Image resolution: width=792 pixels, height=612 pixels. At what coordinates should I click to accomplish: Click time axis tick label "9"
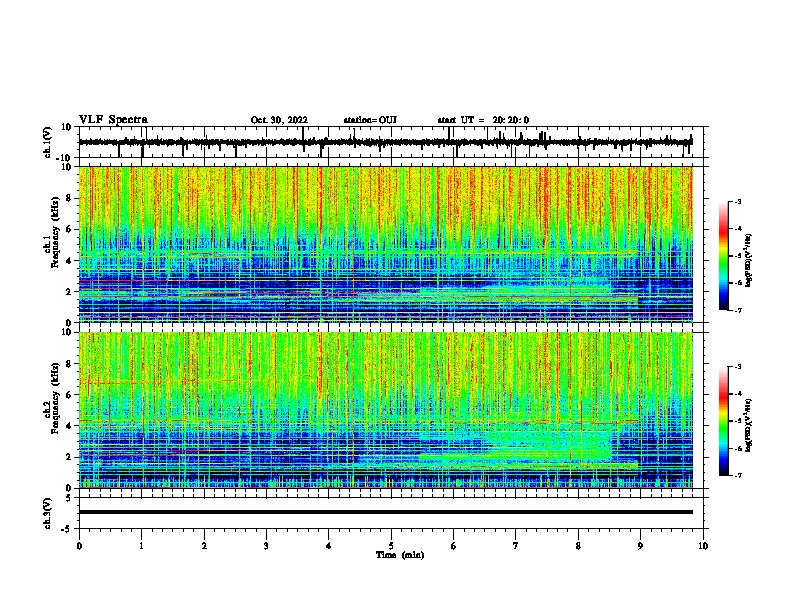tap(640, 546)
